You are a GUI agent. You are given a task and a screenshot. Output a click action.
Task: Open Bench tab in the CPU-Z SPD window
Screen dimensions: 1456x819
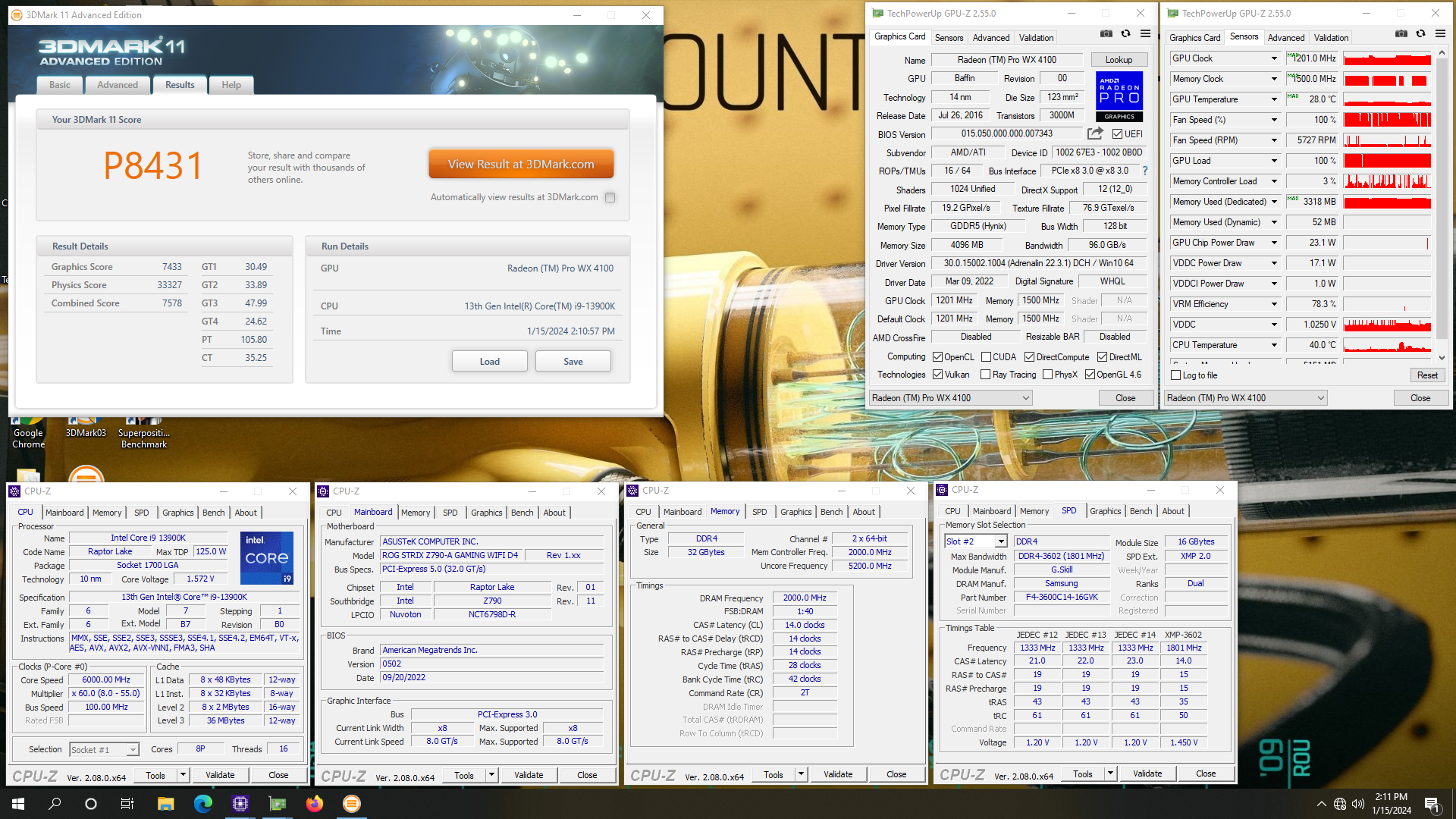pyautogui.click(x=1141, y=511)
